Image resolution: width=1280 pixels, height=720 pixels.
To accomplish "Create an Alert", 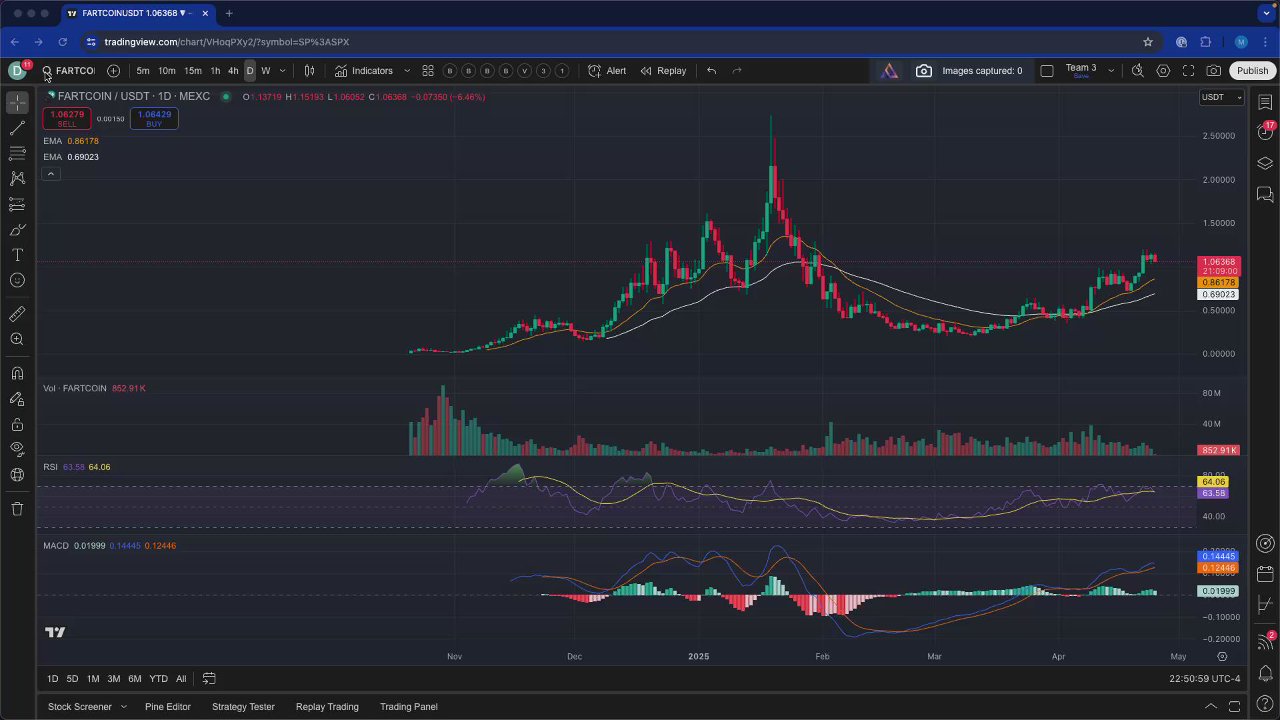I will pos(607,71).
